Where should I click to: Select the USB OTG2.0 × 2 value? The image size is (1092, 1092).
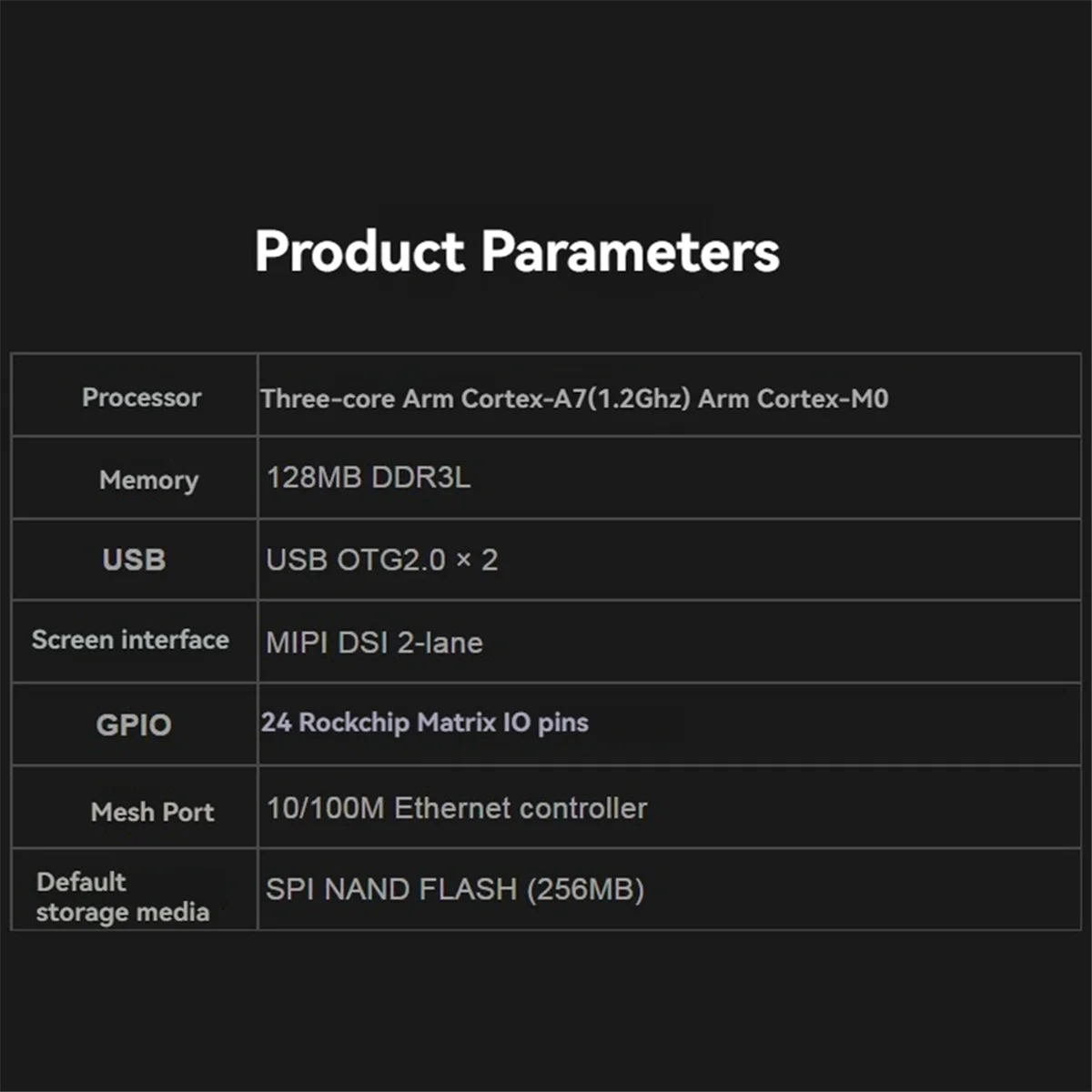[382, 560]
